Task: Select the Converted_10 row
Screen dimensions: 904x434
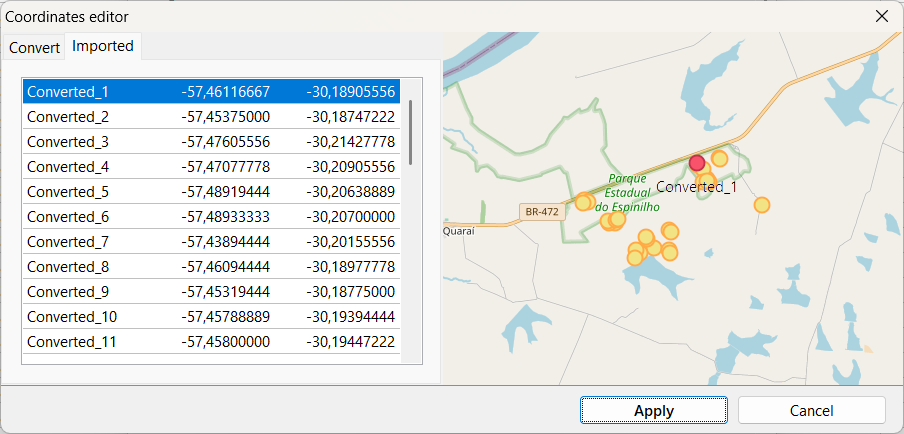Action: point(212,317)
